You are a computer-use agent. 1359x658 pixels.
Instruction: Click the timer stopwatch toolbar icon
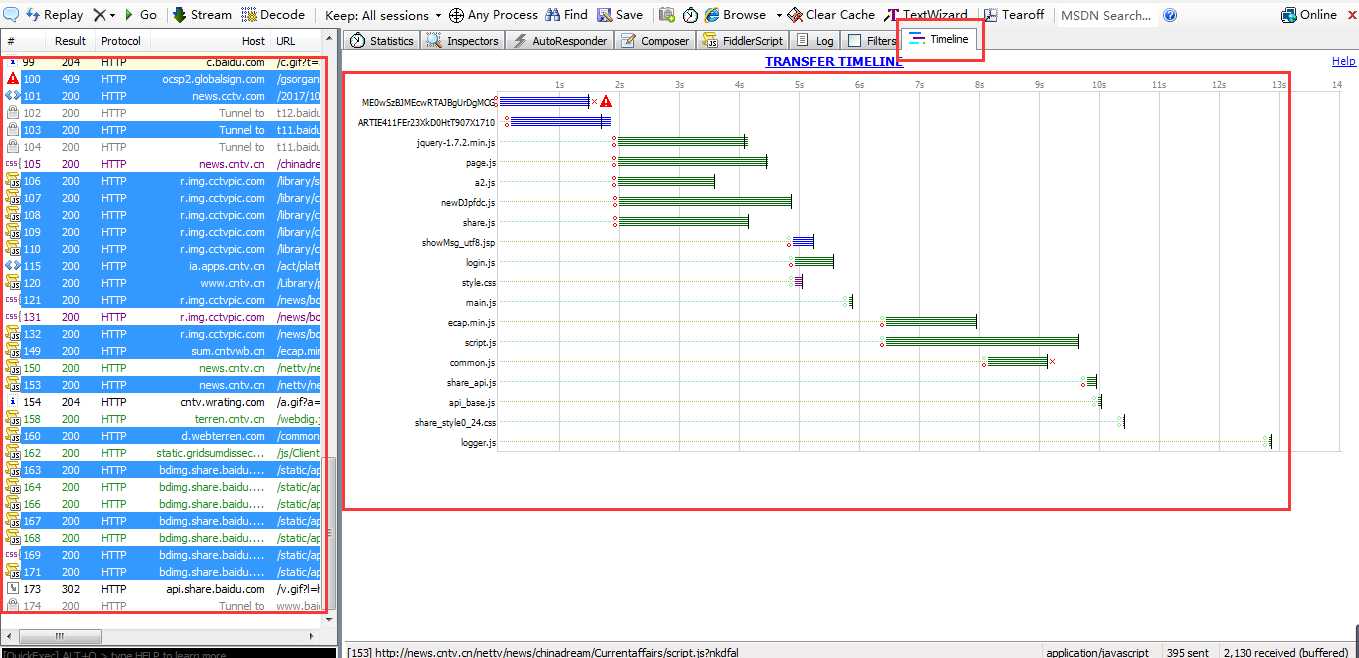691,15
